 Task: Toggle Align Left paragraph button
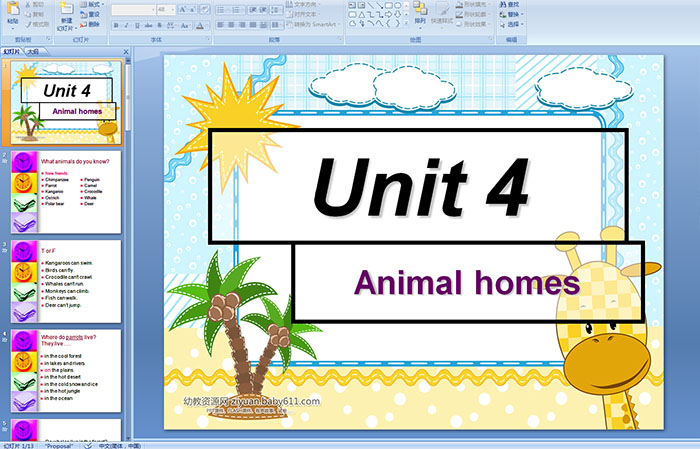pos(221,25)
